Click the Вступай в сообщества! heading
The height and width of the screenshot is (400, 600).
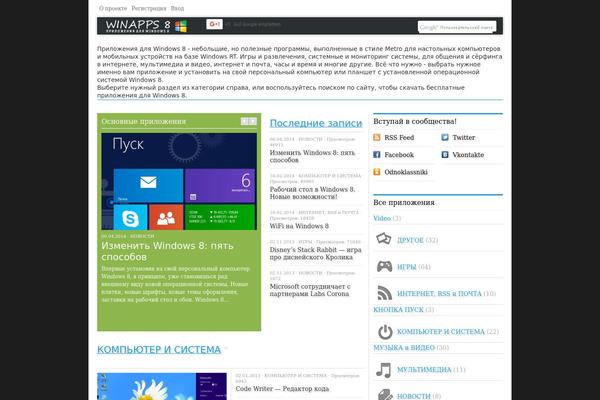click(x=415, y=121)
